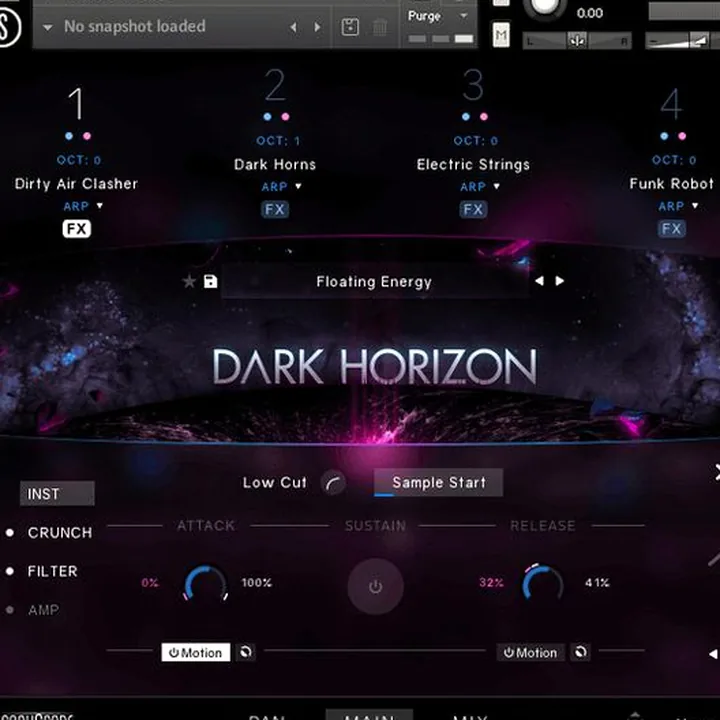Adjust the Sample Start control
This screenshot has height=720, width=720.
439,483
